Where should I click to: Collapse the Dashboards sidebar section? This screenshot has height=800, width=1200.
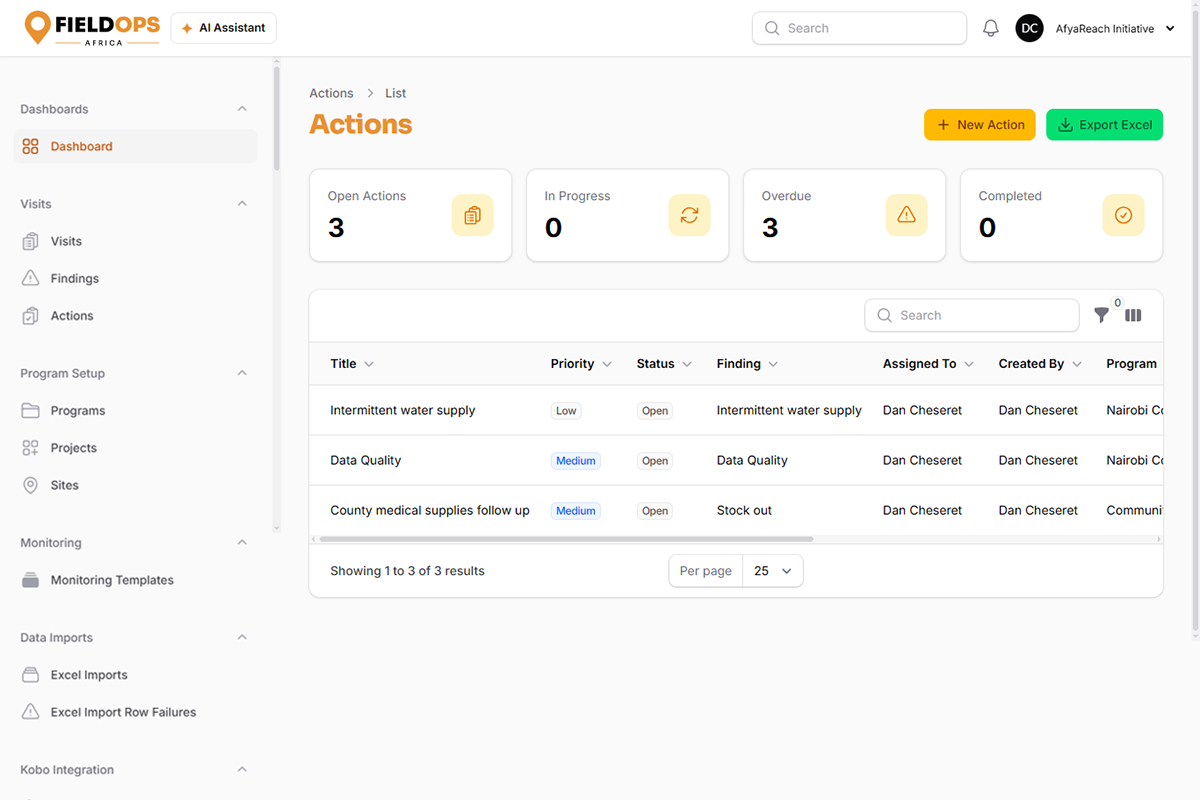click(242, 109)
